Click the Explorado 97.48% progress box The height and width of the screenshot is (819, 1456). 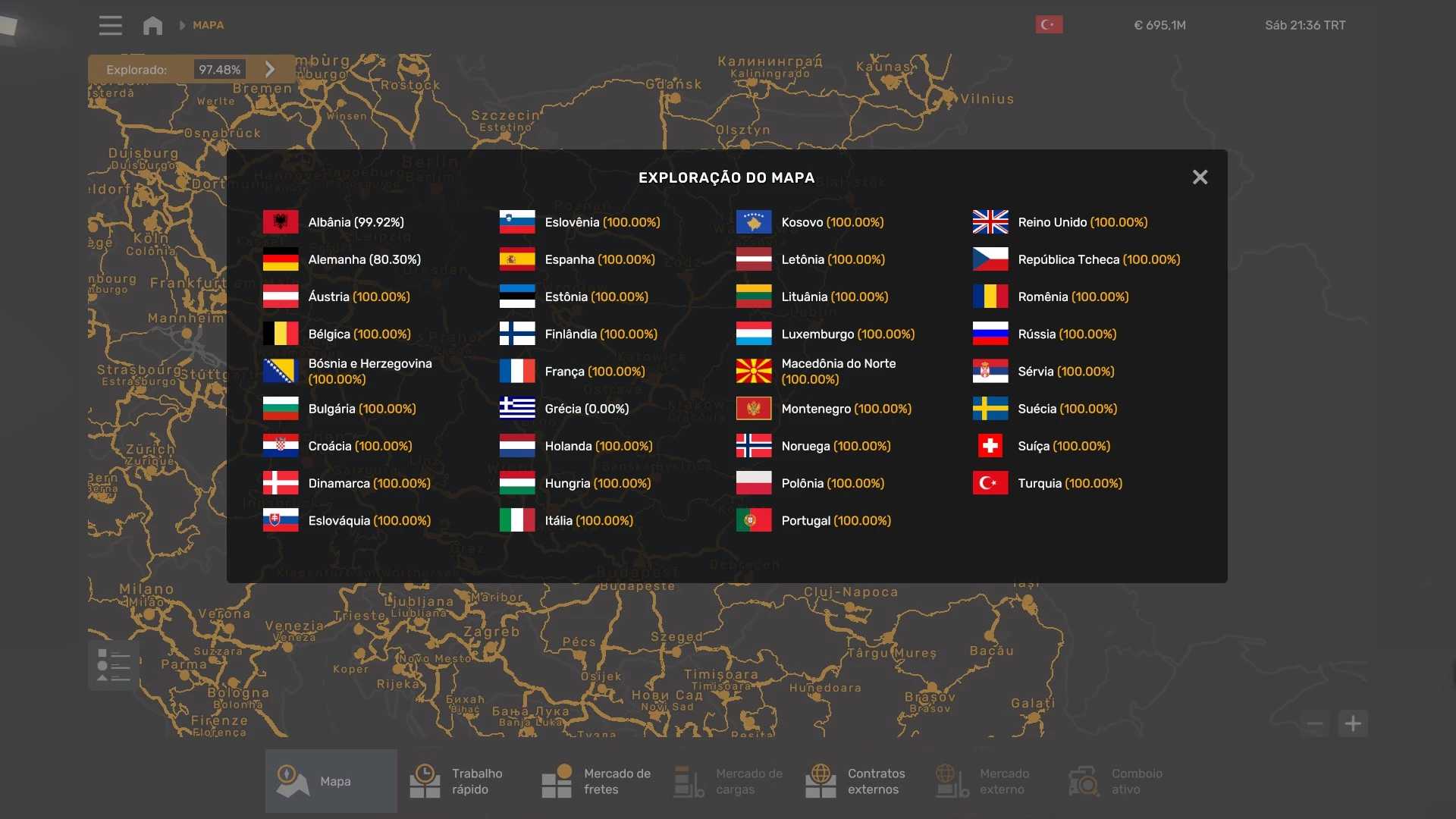(x=219, y=70)
